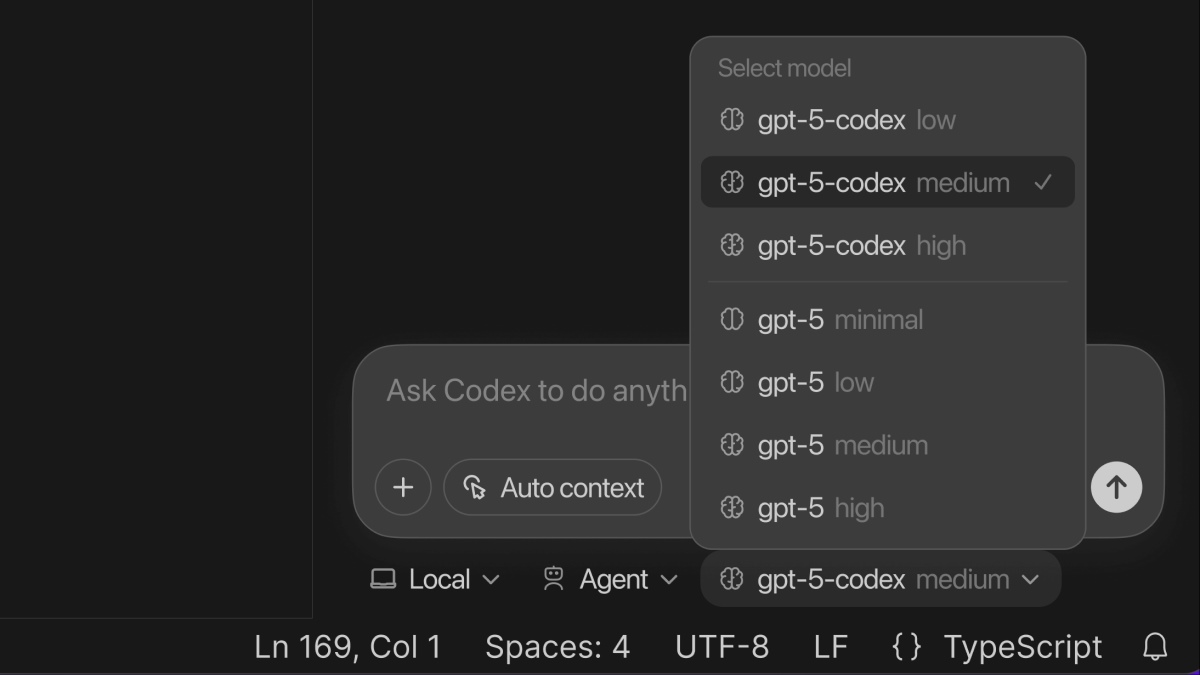This screenshot has width=1200, height=675.
Task: Expand the Agent dropdown chevron
Action: point(669,578)
